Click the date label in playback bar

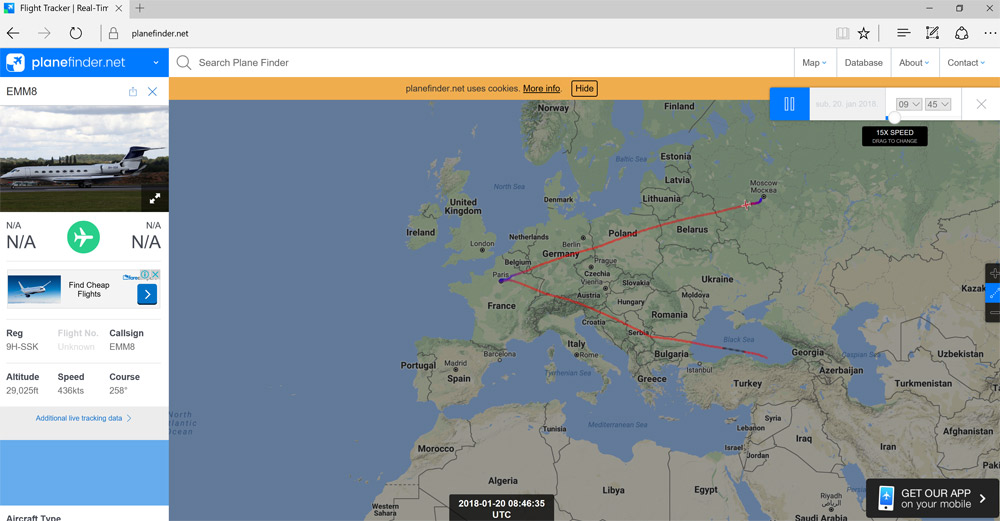tap(846, 104)
